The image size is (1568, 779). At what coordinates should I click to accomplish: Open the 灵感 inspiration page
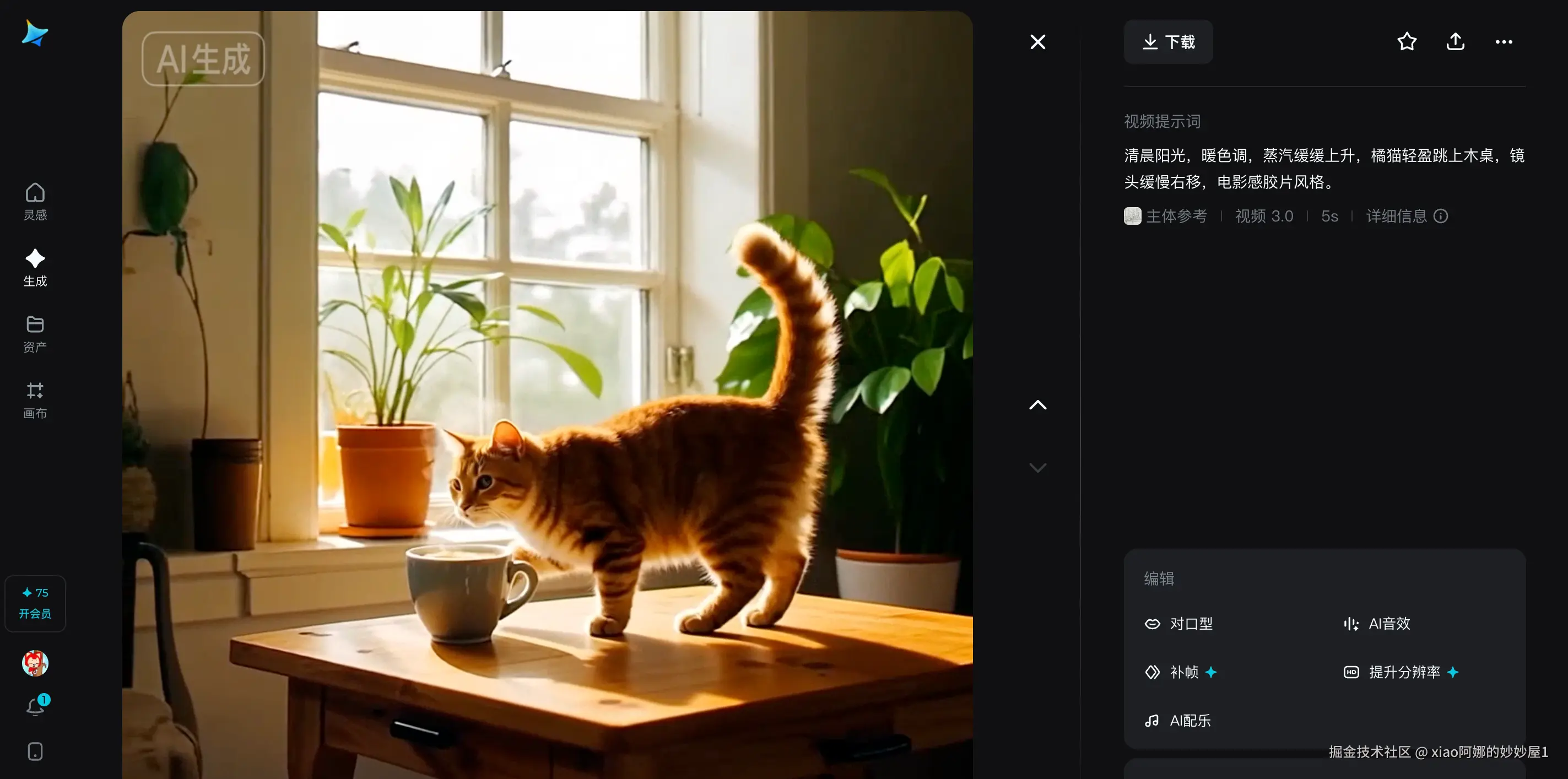tap(35, 202)
